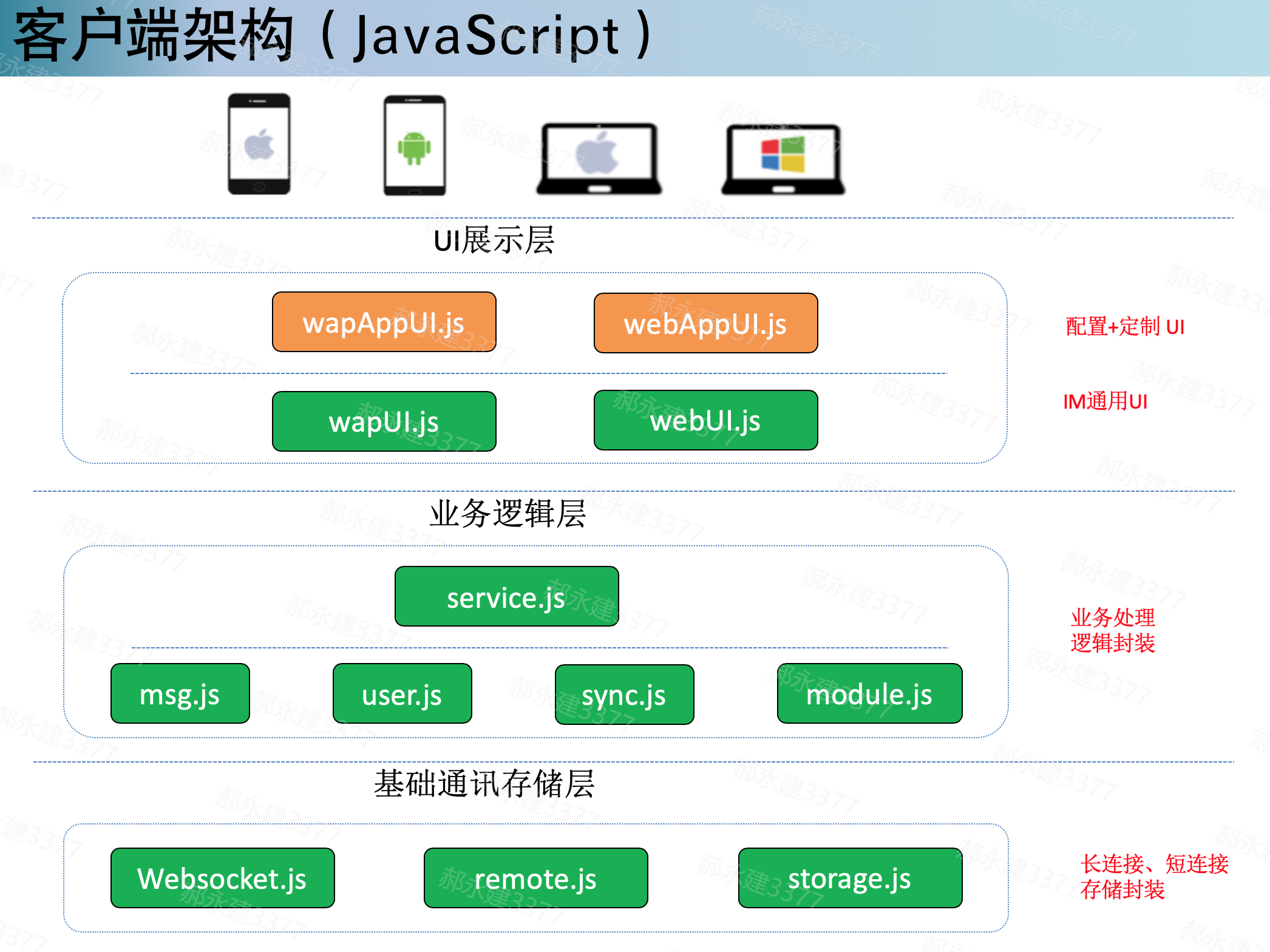
Task: Click the UI展示层 heading text
Action: pyautogui.click(x=494, y=240)
